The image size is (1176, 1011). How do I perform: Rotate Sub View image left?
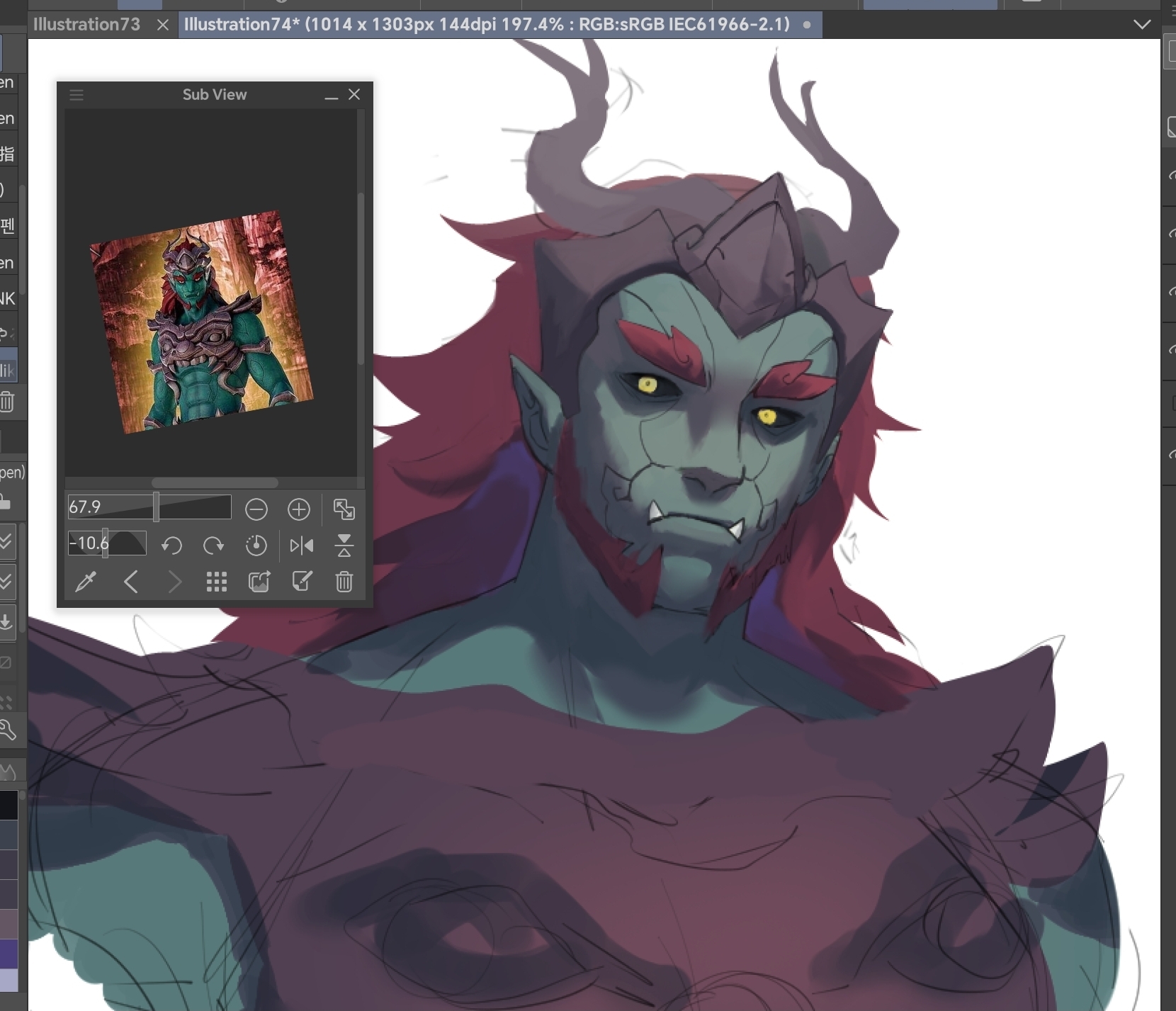171,545
